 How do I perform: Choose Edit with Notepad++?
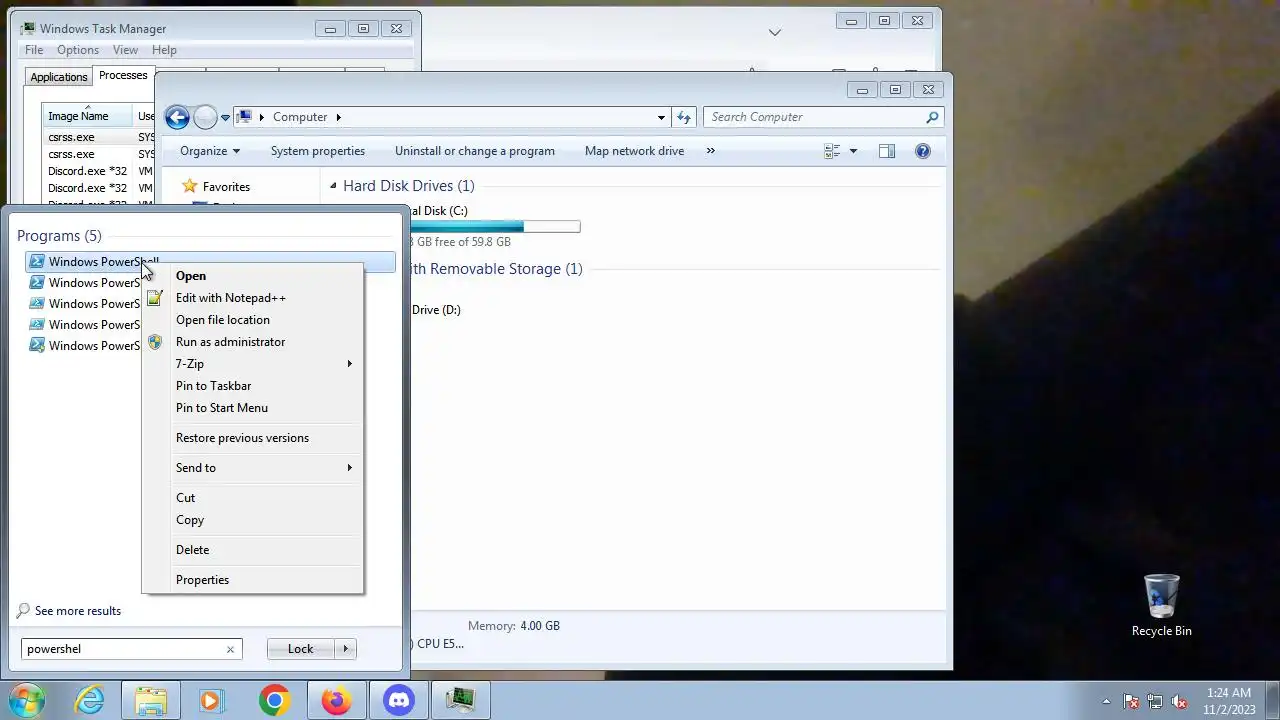[252, 298]
